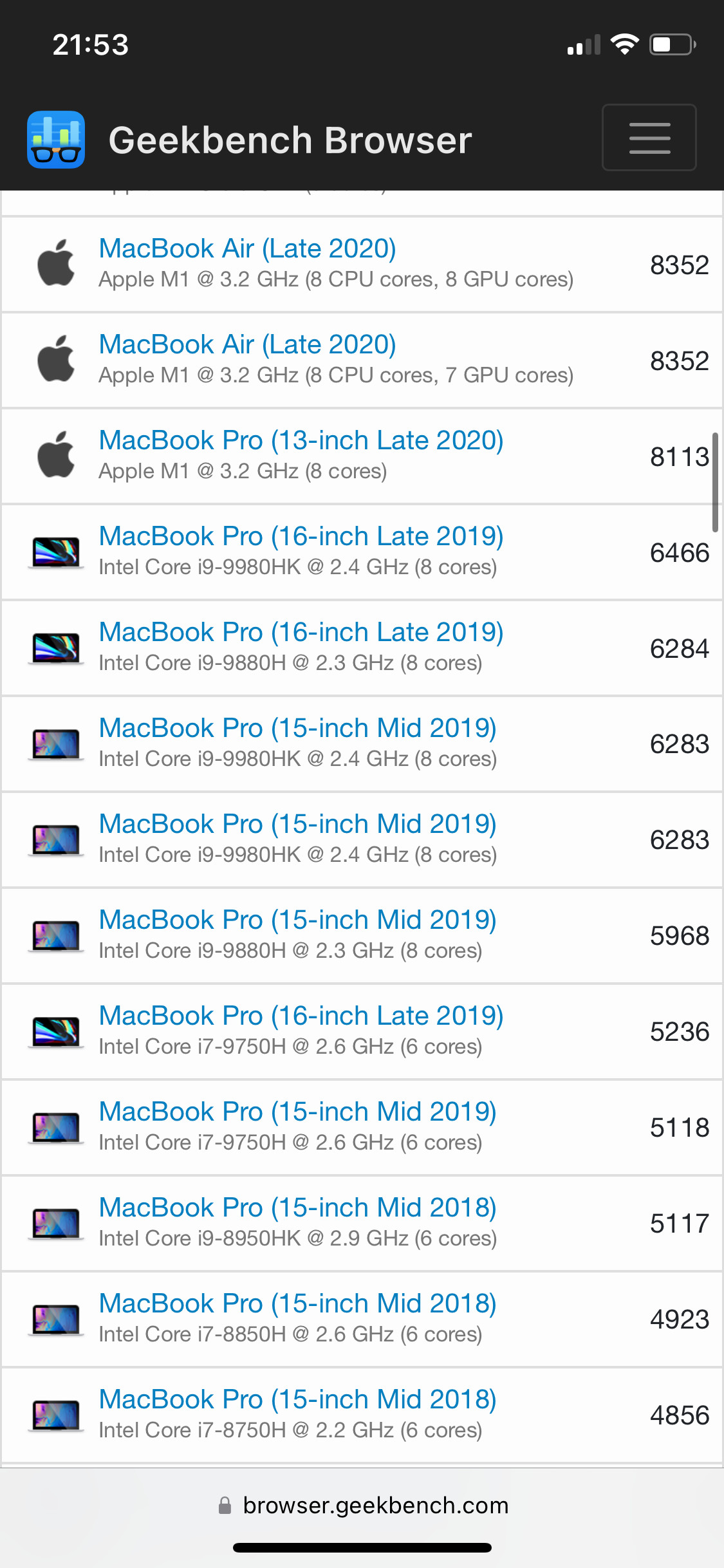Viewport: 724px width, 1568px height.
Task: Tap Apple logo next to MacBook Pro 13-inch
Action: tap(56, 455)
